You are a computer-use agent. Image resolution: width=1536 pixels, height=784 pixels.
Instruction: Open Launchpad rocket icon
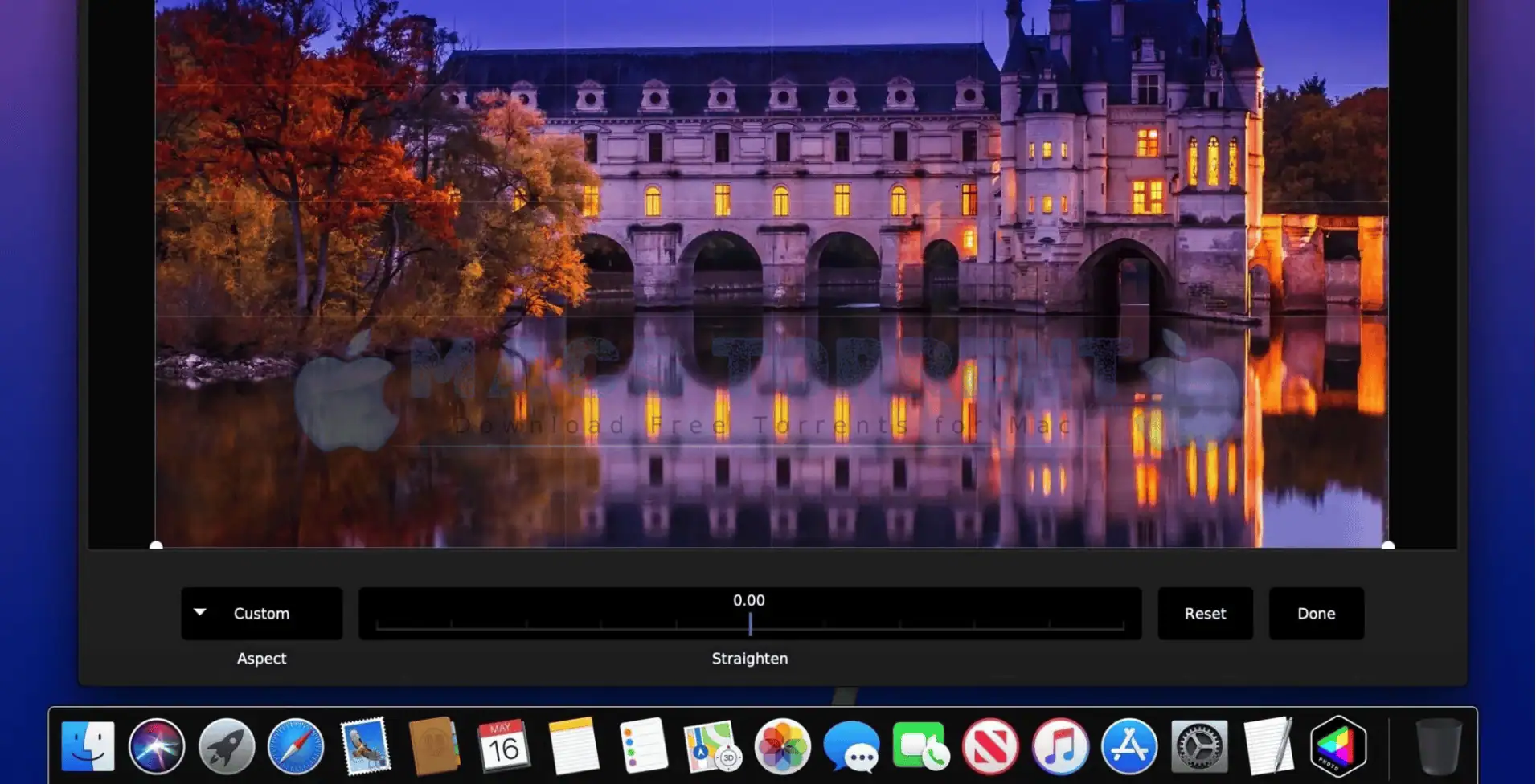coord(227,746)
